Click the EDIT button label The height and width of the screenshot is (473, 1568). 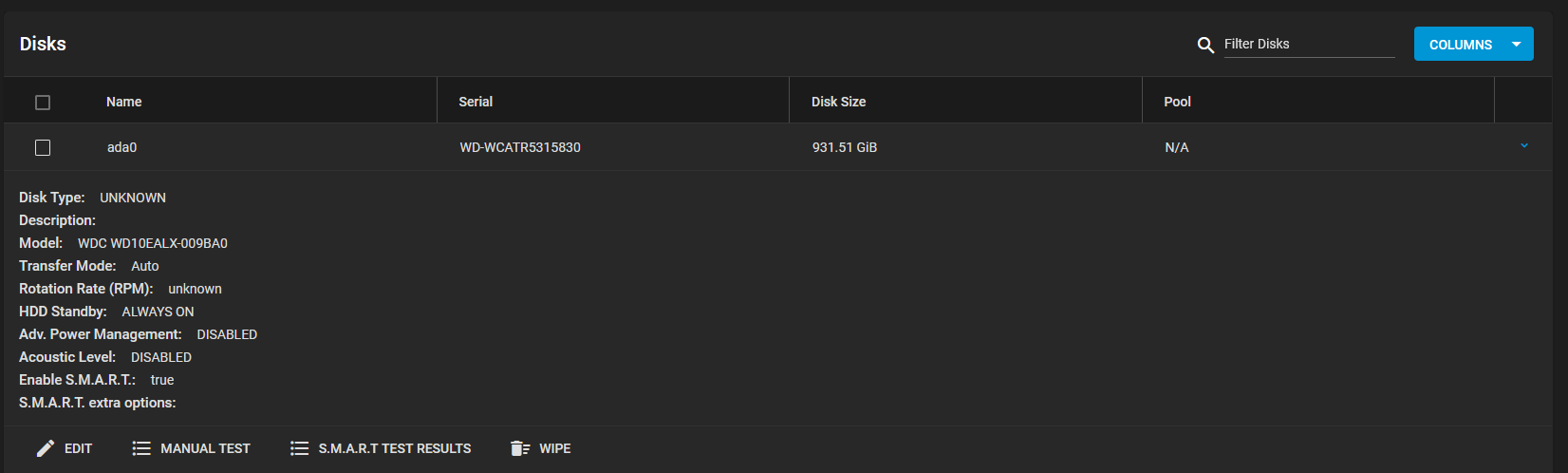pos(78,448)
